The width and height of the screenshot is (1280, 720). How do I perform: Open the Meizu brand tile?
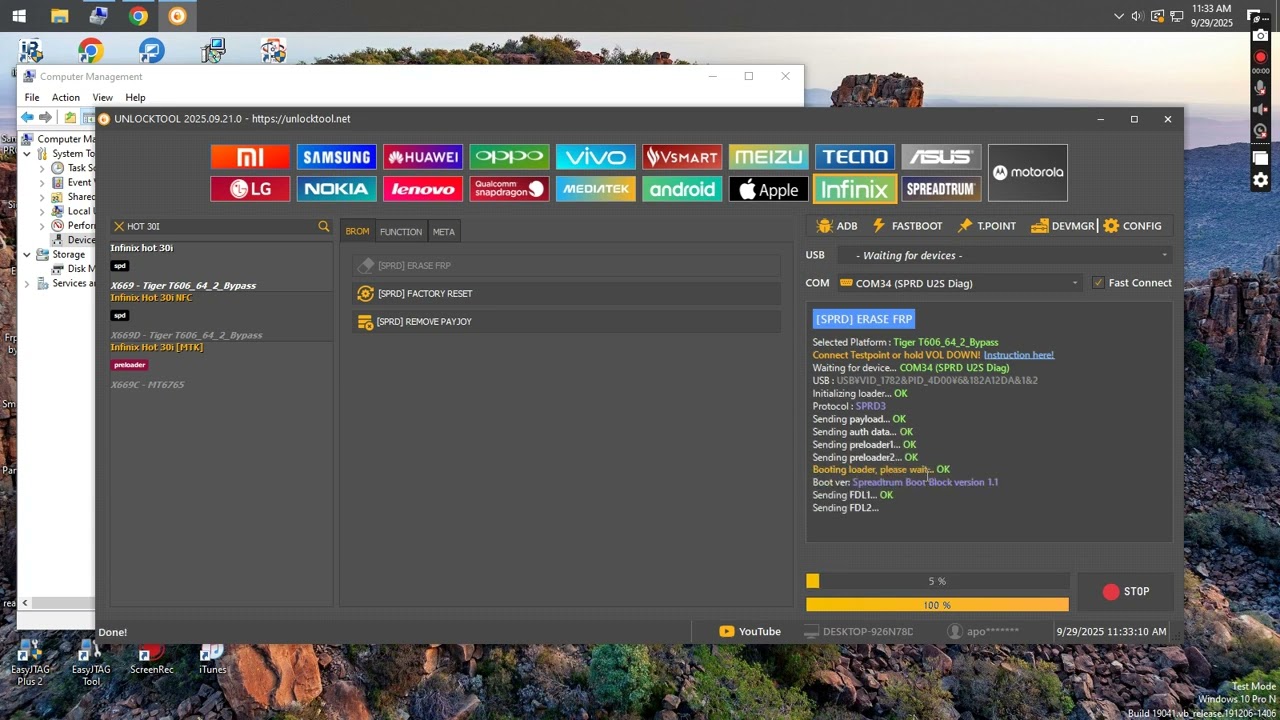[768, 157]
